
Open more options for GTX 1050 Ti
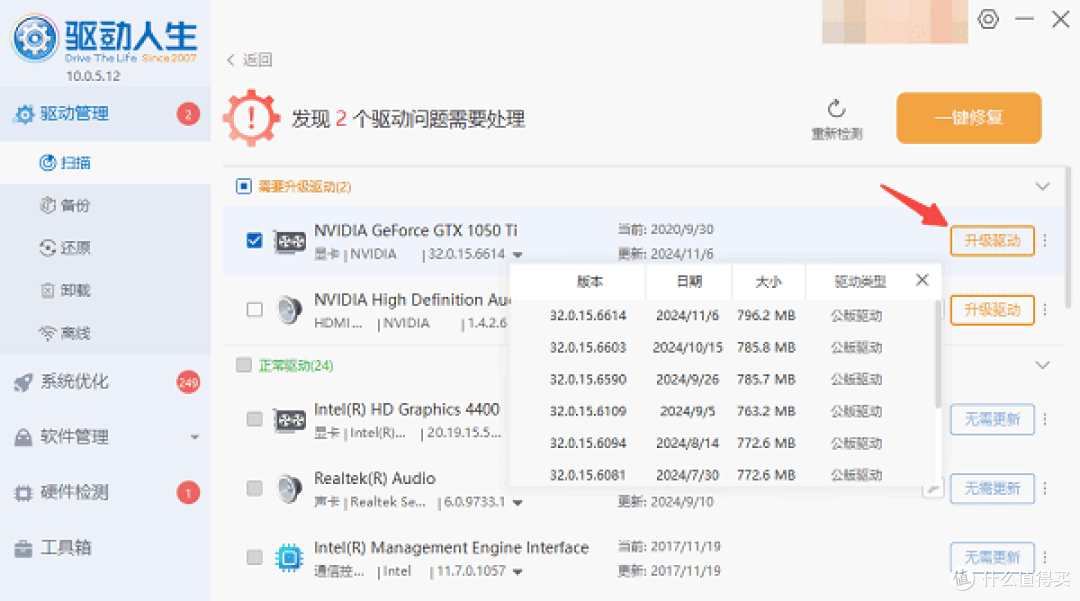(1045, 240)
